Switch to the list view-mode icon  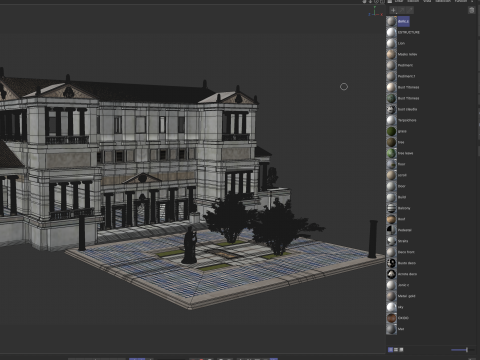[396, 350]
